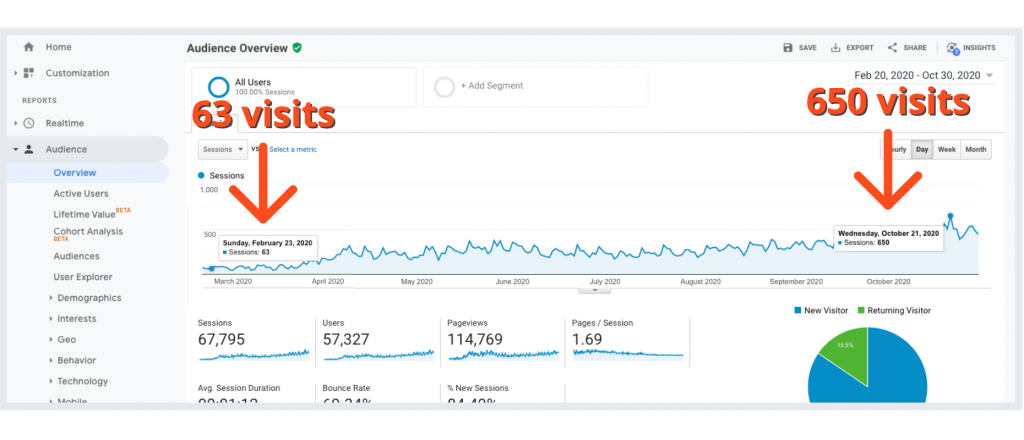The height and width of the screenshot is (440, 1024).
Task: Click the New Visitor blue legend swatch
Action: tap(797, 311)
